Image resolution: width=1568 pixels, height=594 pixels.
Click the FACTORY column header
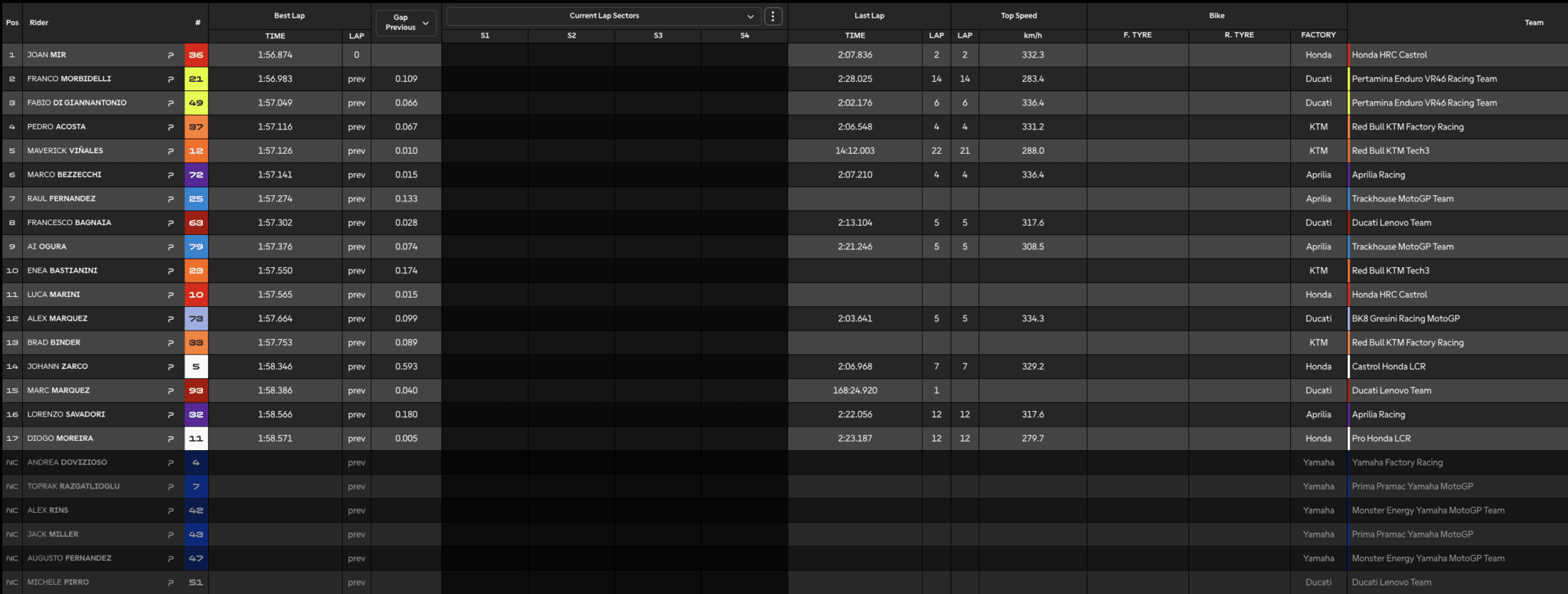pos(1318,35)
